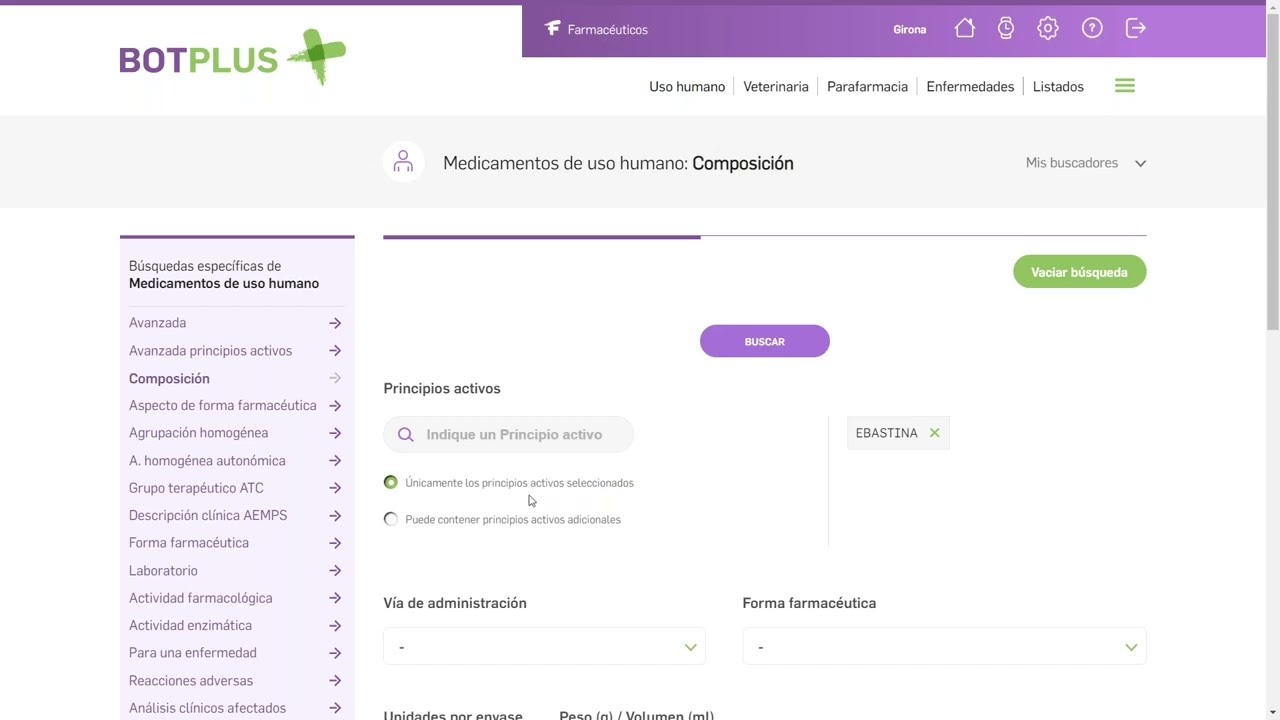1280x720 pixels.
Task: Click arrow next to Agrupación homogénea
Action: (335, 433)
